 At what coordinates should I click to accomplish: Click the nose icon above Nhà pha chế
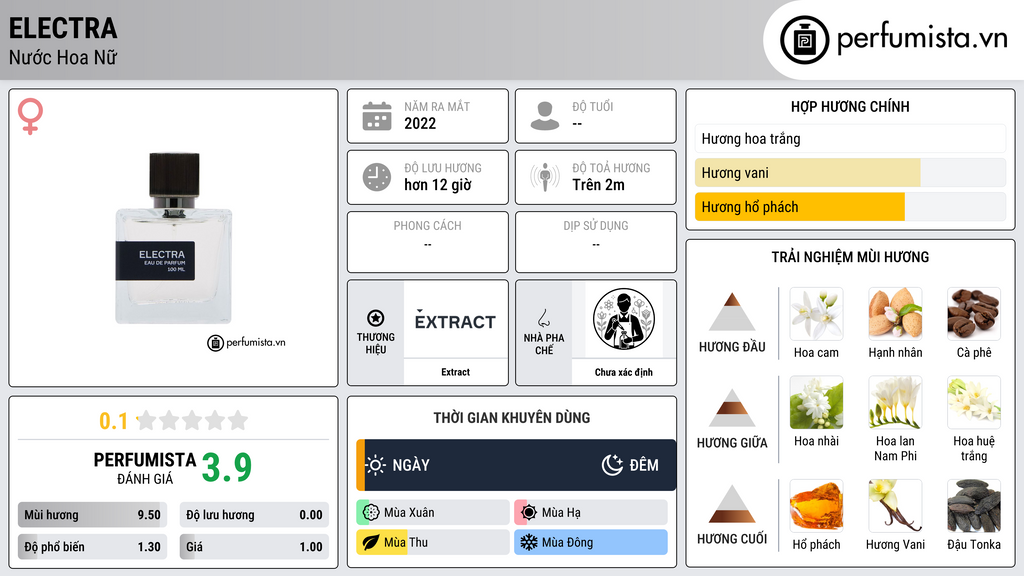[543, 318]
